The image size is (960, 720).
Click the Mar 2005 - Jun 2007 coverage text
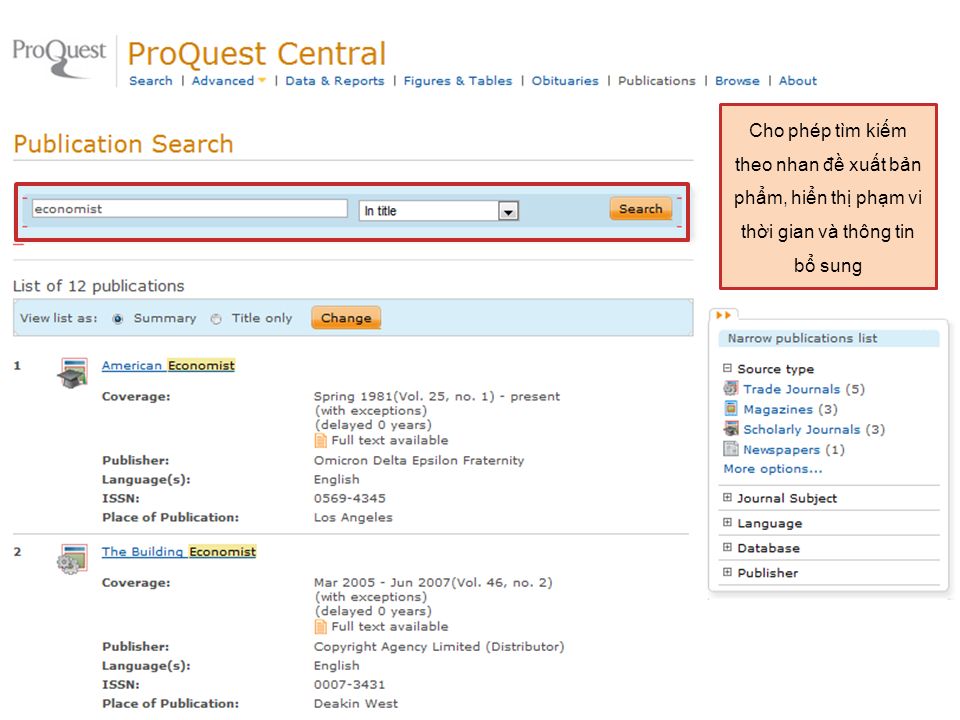click(x=433, y=582)
